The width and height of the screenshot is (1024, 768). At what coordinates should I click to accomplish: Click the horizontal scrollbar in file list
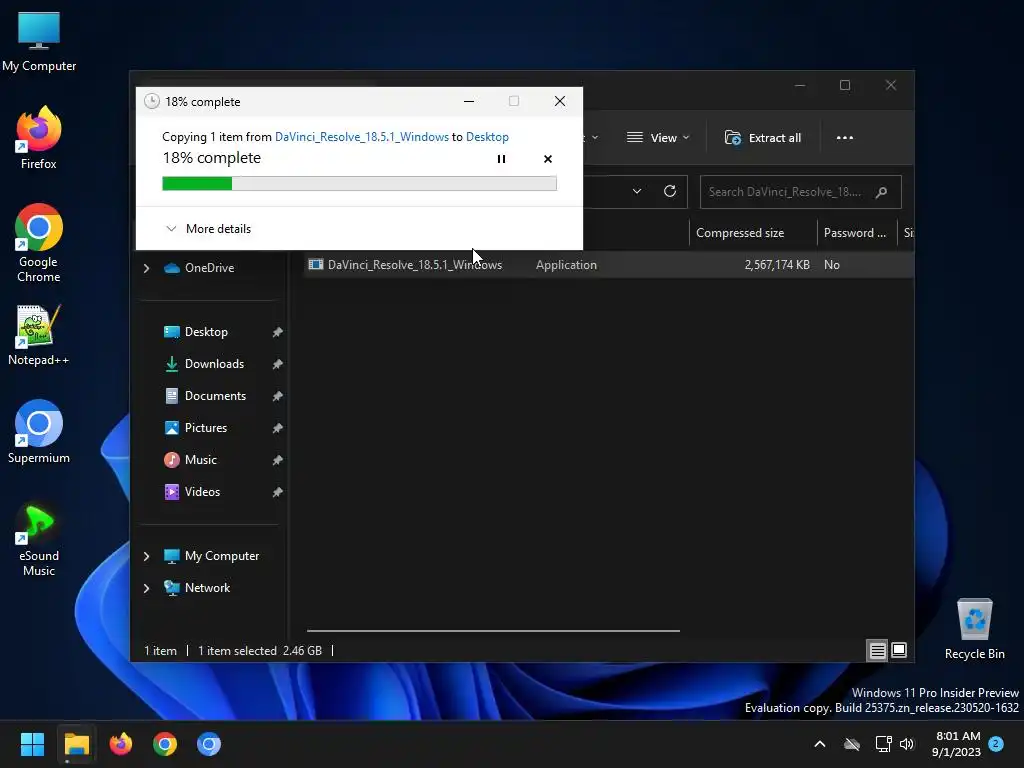[493, 631]
